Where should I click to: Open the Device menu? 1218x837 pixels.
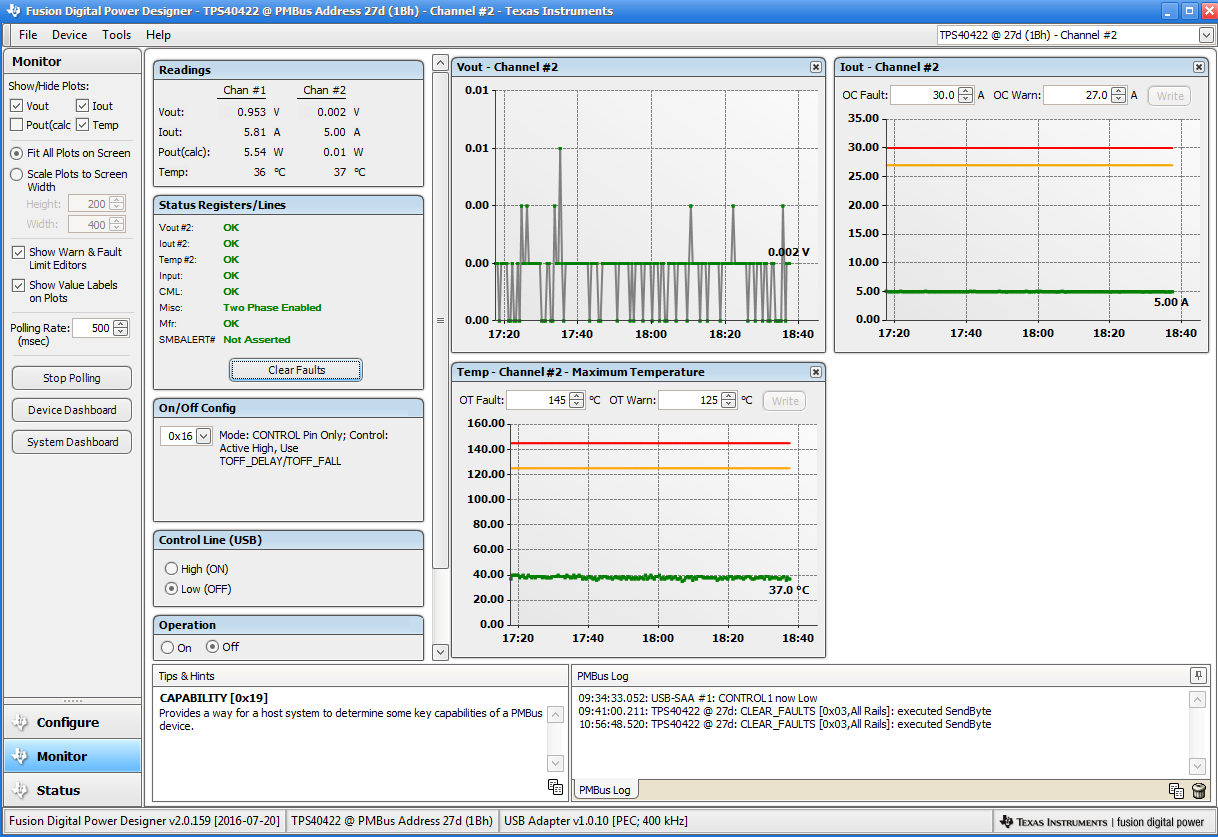pyautogui.click(x=70, y=34)
